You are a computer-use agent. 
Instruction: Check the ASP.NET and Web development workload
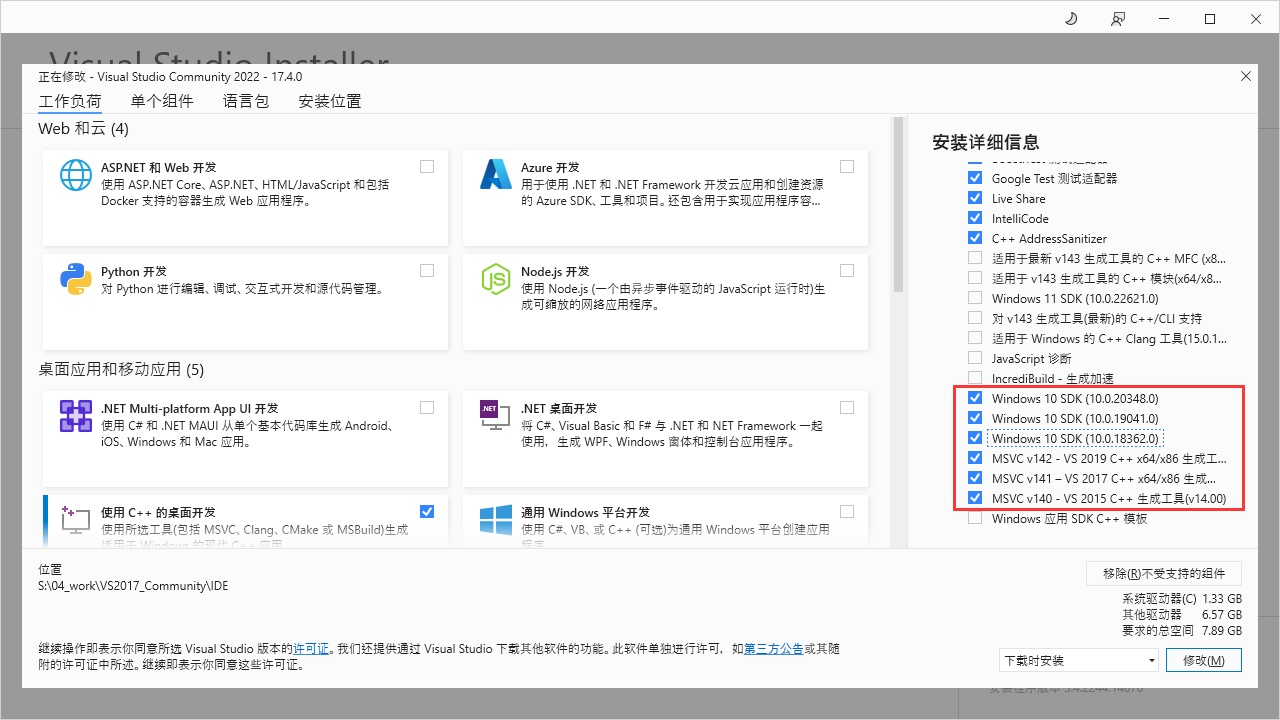pos(427,166)
